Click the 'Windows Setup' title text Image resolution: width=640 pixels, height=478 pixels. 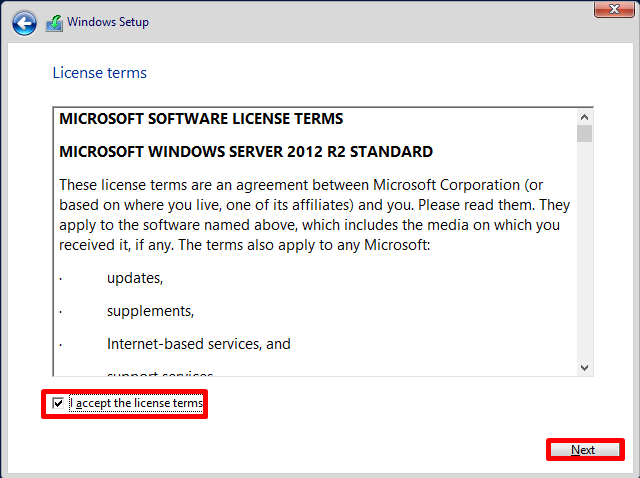click(108, 22)
